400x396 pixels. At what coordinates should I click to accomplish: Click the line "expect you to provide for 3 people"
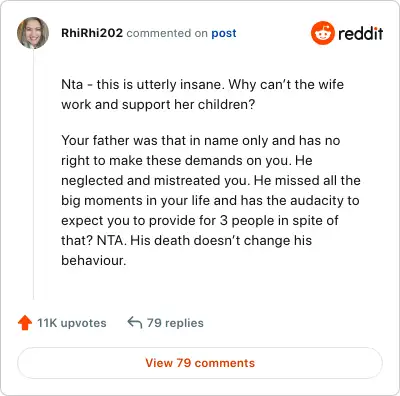tap(200, 221)
